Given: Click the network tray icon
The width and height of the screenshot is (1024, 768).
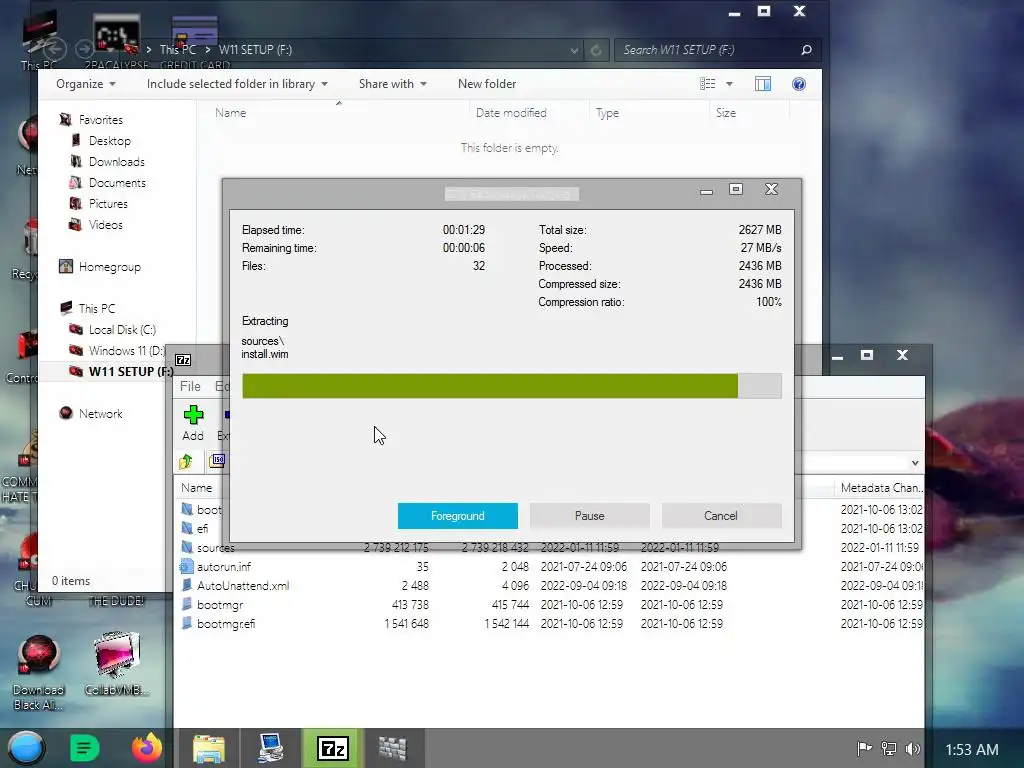Looking at the screenshot, I should pyautogui.click(x=889, y=748).
